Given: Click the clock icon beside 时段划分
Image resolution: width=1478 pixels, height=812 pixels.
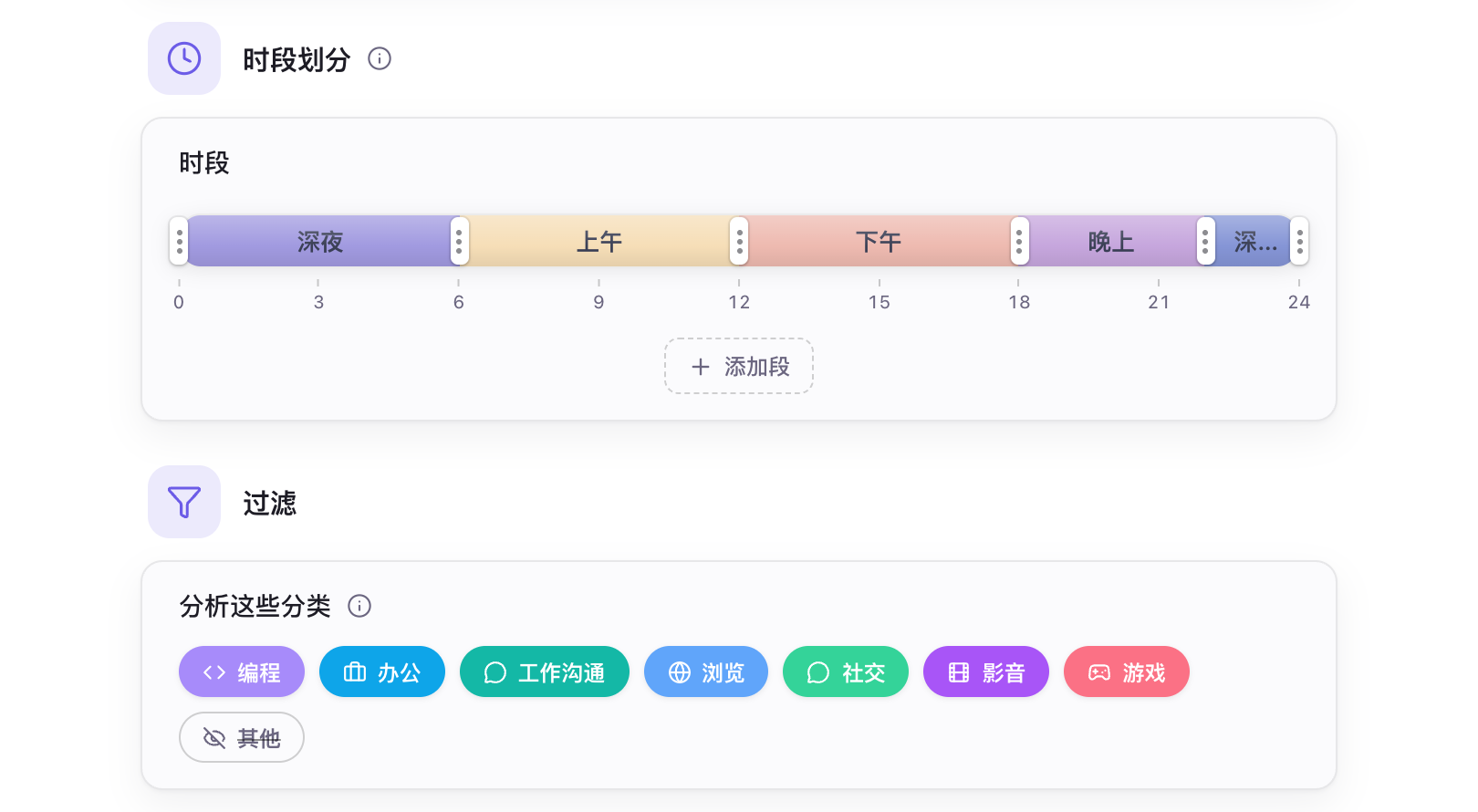Looking at the screenshot, I should coord(184,58).
